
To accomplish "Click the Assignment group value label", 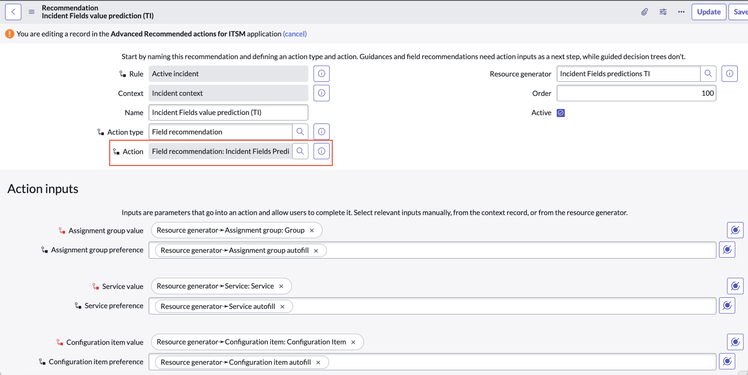I will pyautogui.click(x=106, y=230).
